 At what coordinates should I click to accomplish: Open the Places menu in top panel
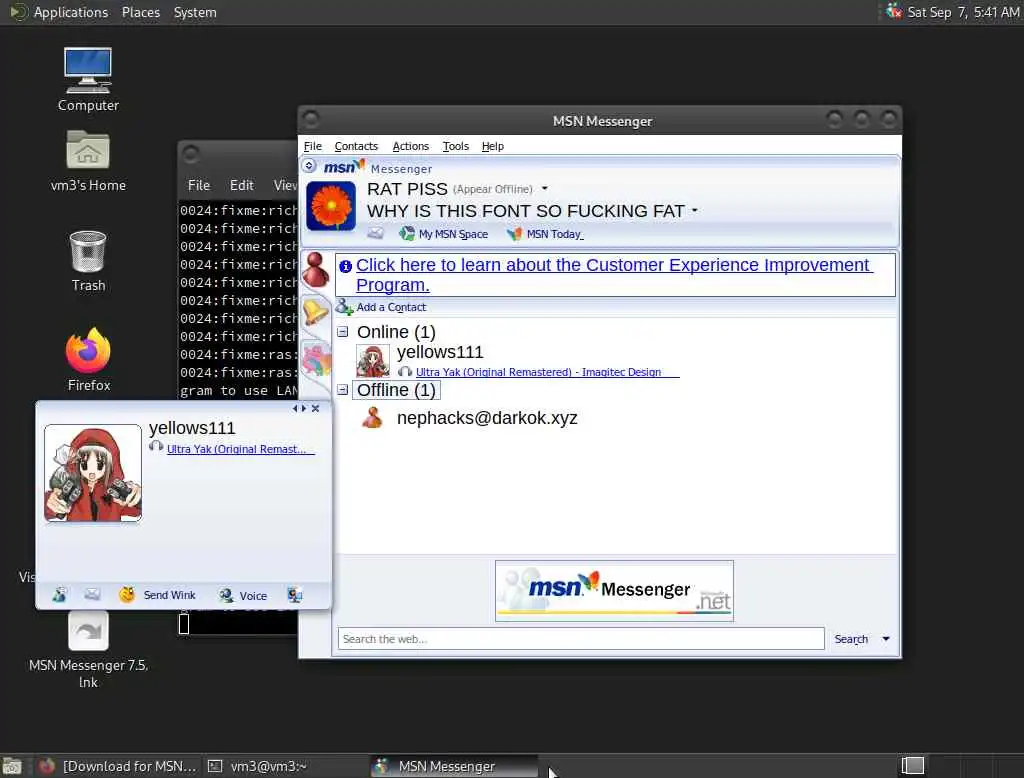140,12
